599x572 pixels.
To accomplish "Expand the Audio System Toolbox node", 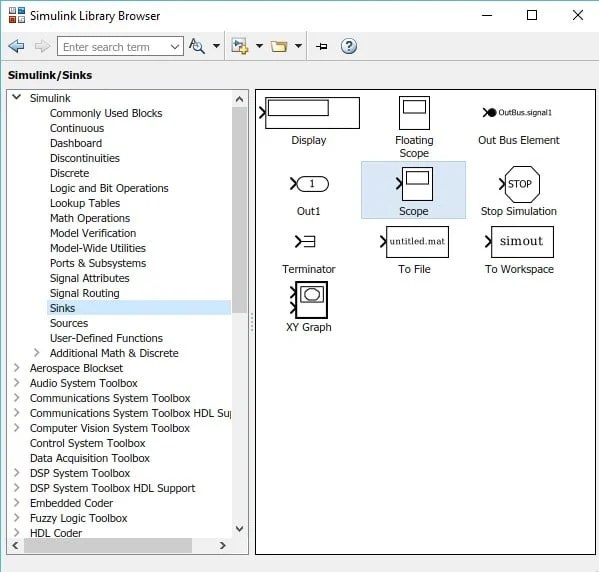I will click(x=16, y=382).
